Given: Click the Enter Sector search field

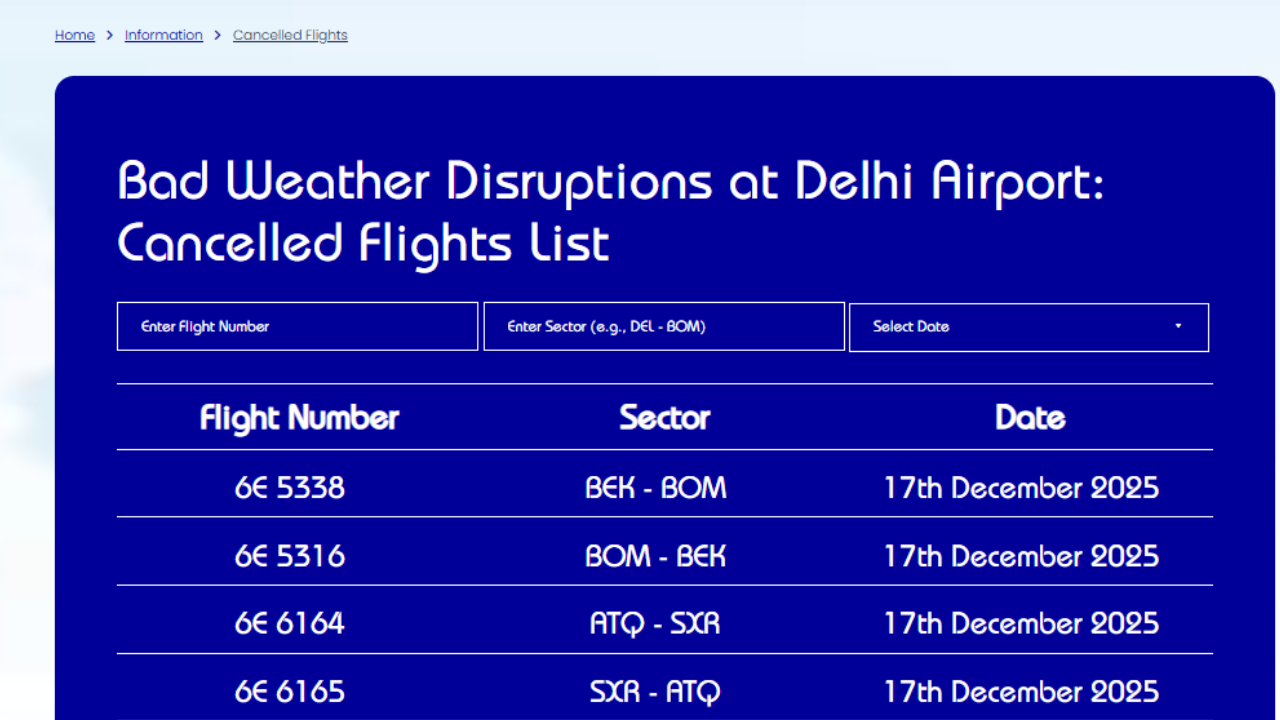Looking at the screenshot, I should (x=664, y=326).
